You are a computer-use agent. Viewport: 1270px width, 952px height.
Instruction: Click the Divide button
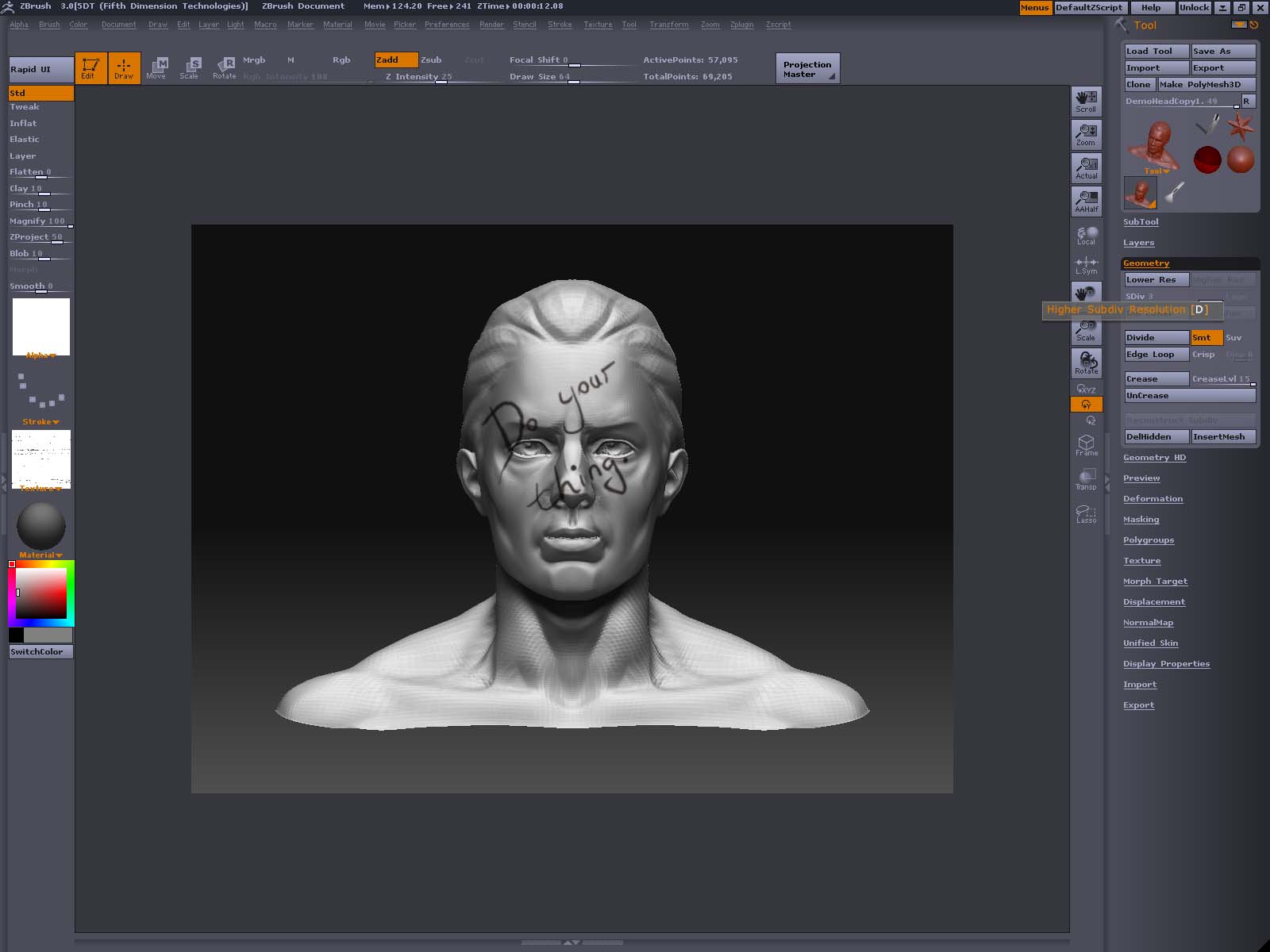point(1156,338)
